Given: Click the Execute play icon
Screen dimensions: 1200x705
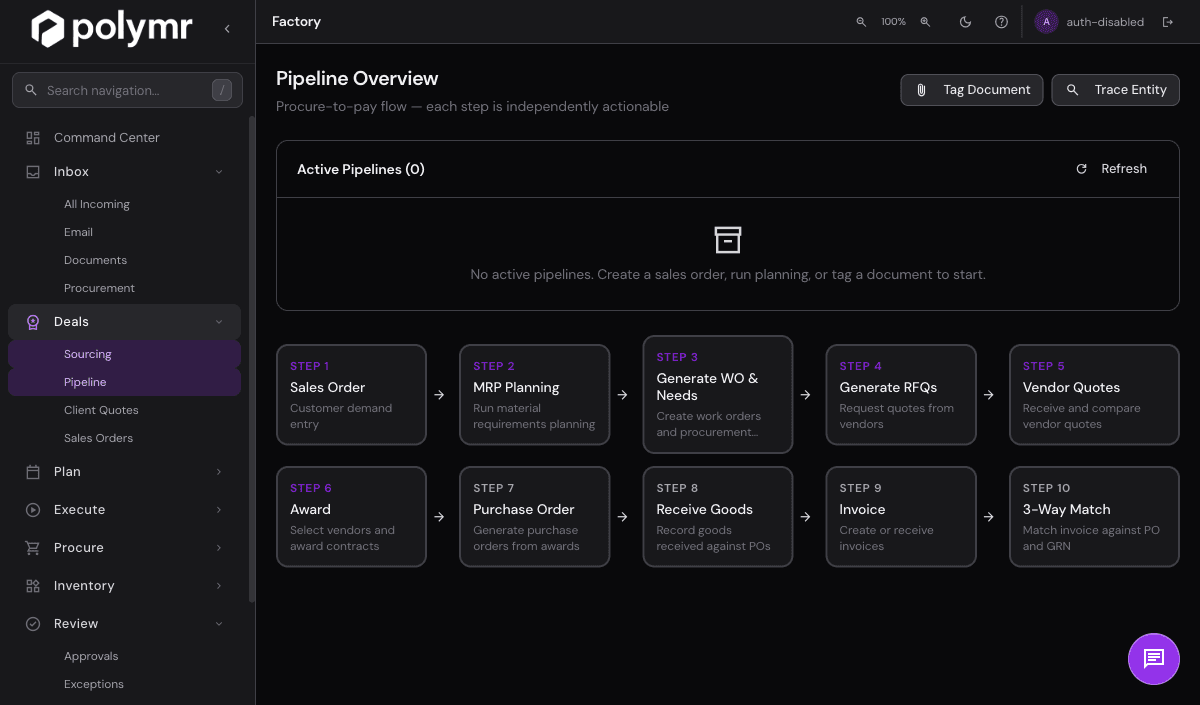Looking at the screenshot, I should (33, 510).
